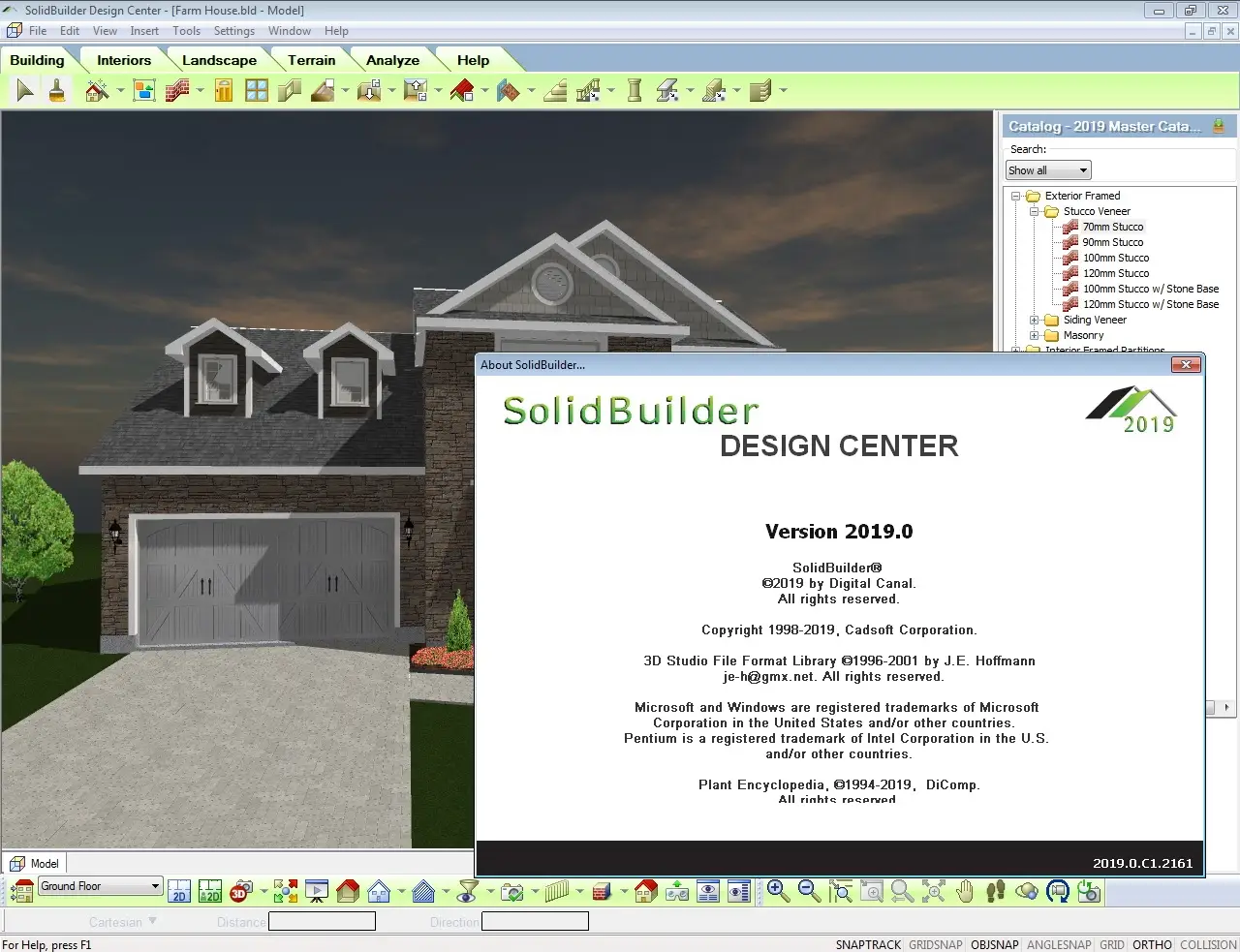Open the Analyze tab
The image size is (1240, 952).
click(392, 60)
